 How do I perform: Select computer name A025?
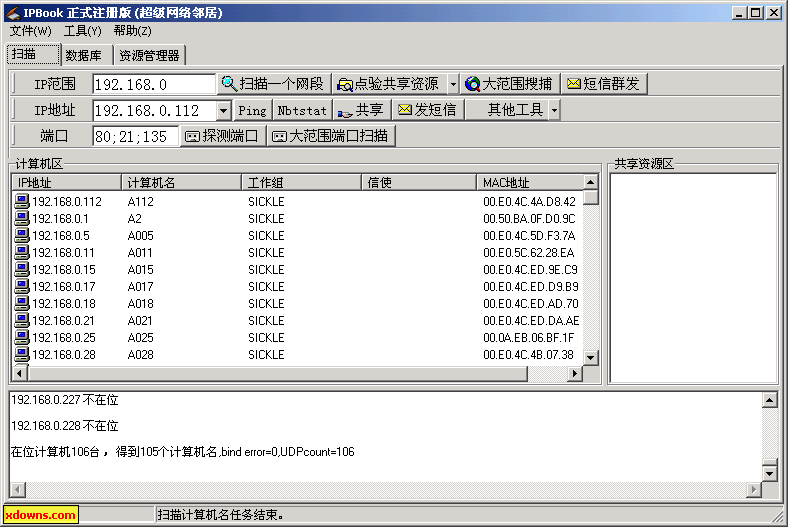point(141,338)
